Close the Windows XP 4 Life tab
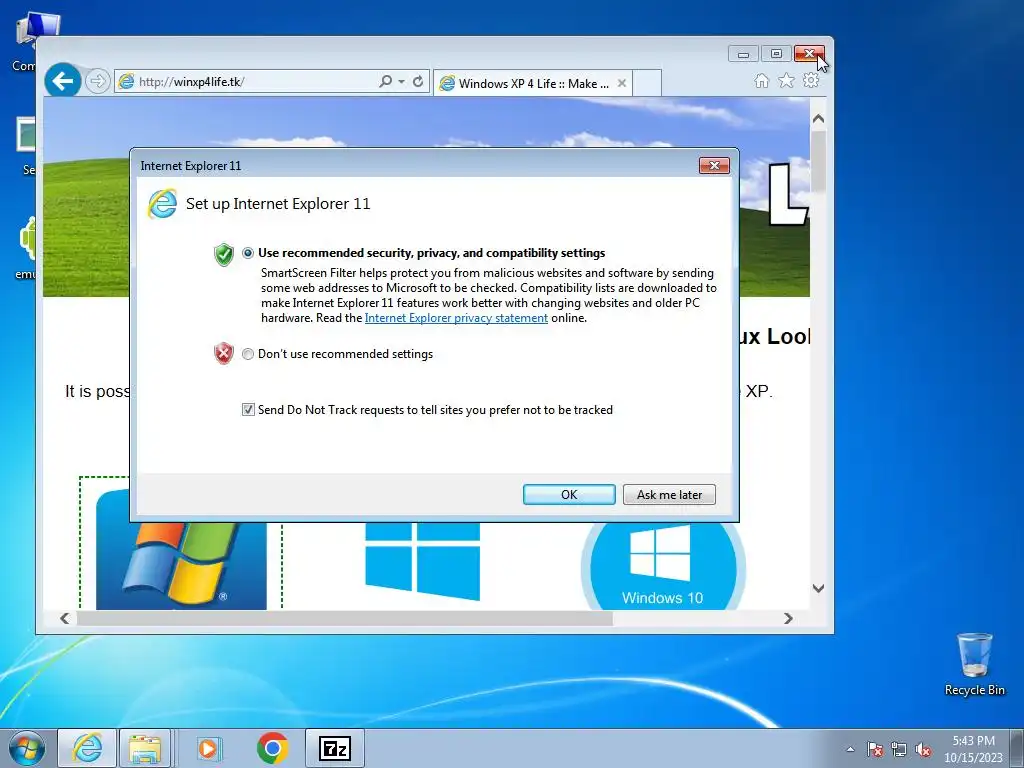Image resolution: width=1024 pixels, height=768 pixels. pyautogui.click(x=622, y=83)
